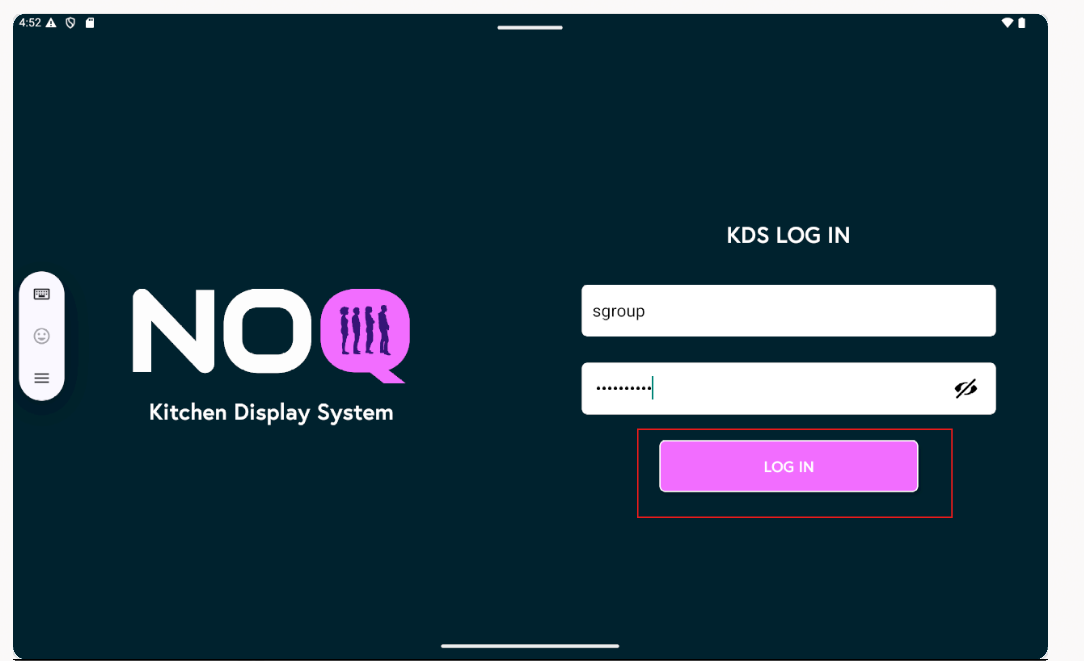Click the pink NOQ queue logo bubble

pos(365,331)
